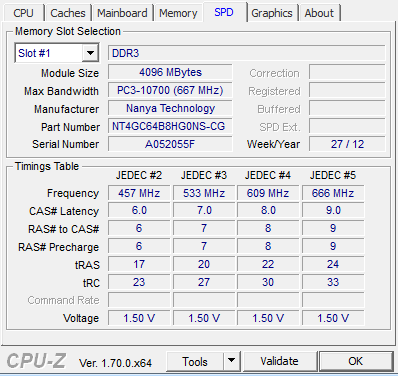The height and width of the screenshot is (376, 398).
Task: Click the empty Buffered field
Action: tap(347, 108)
